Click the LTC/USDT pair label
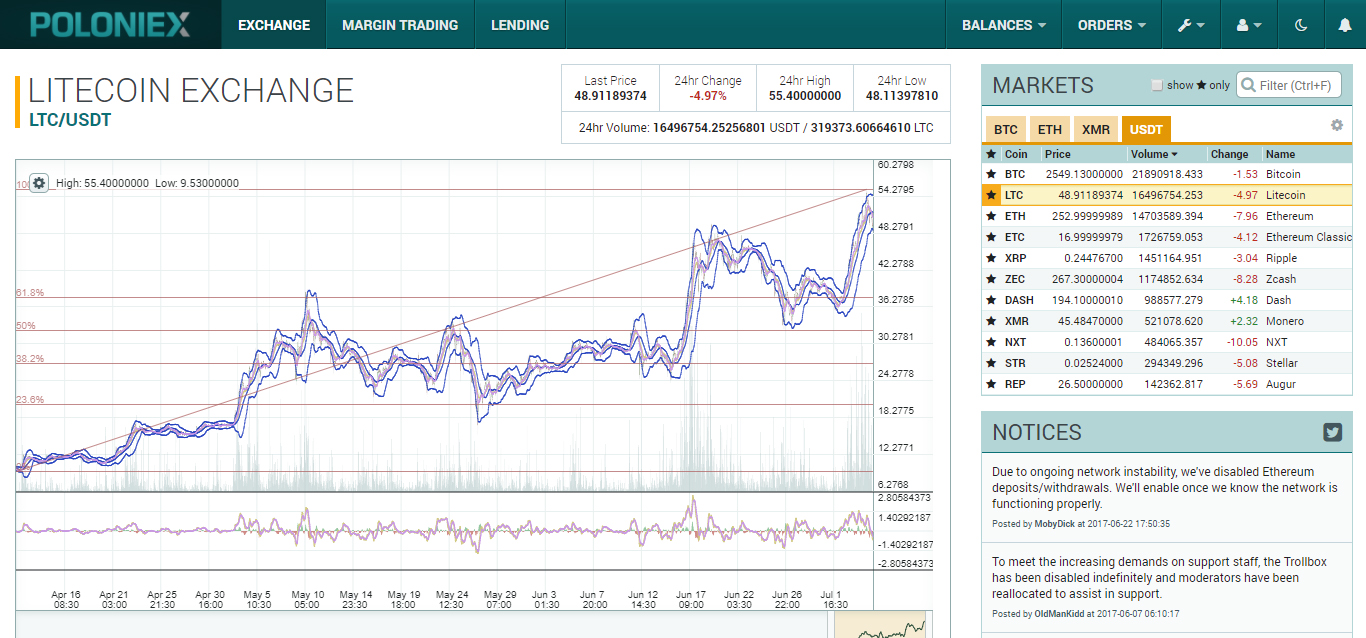Image resolution: width=1366 pixels, height=638 pixels. tap(70, 120)
